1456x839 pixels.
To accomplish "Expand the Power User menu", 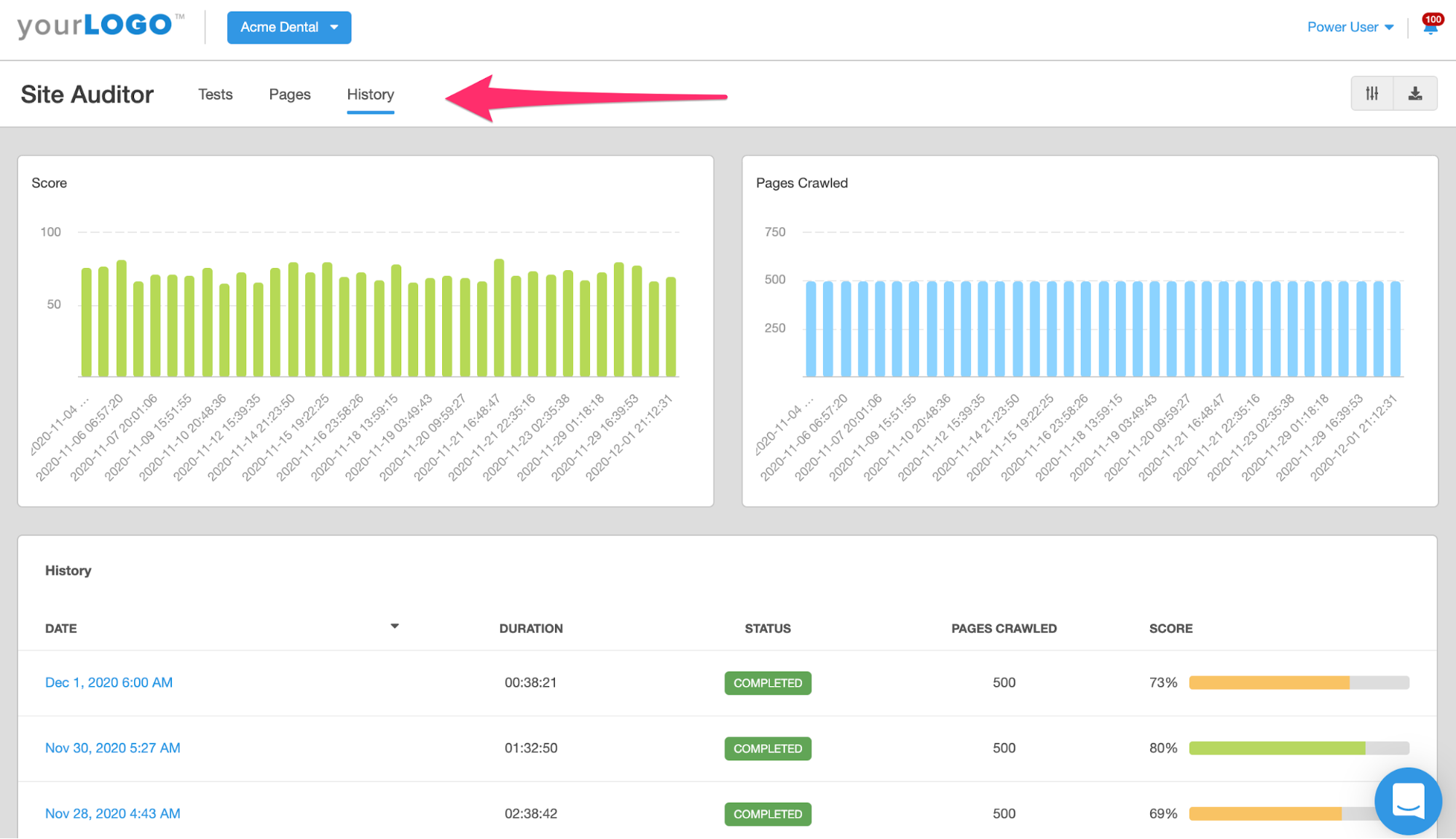I will click(x=1350, y=27).
